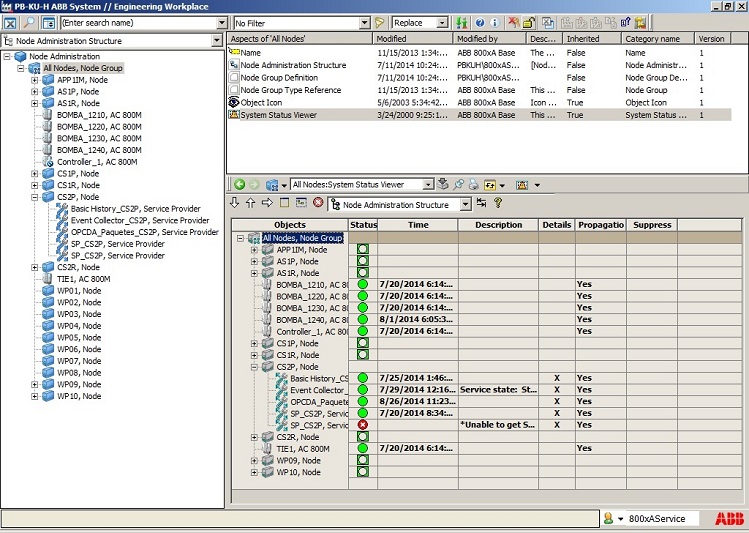This screenshot has height=533, width=749.
Task: Select Controller_1, AC 800M in the tree
Action: coord(96,162)
